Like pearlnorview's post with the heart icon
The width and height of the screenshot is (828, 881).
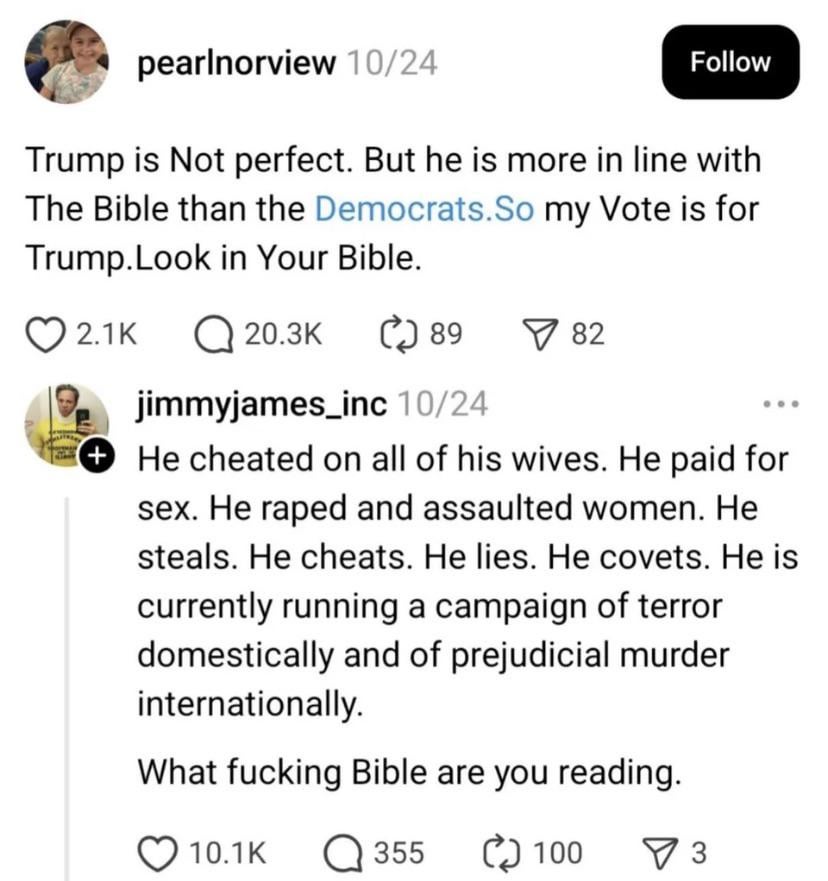43,332
